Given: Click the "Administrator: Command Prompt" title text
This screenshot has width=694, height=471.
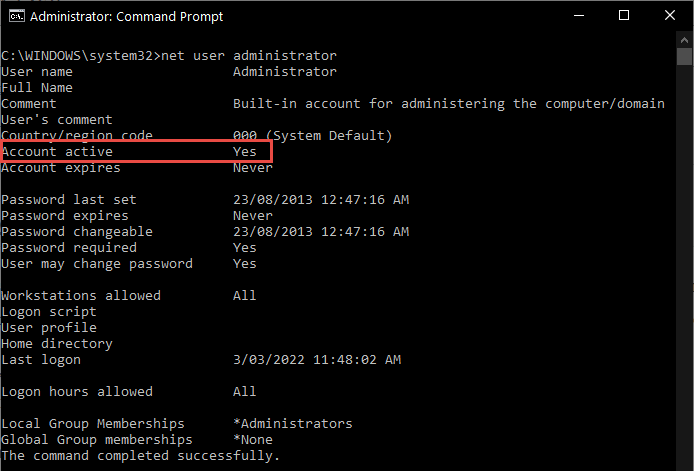Looking at the screenshot, I should (126, 17).
